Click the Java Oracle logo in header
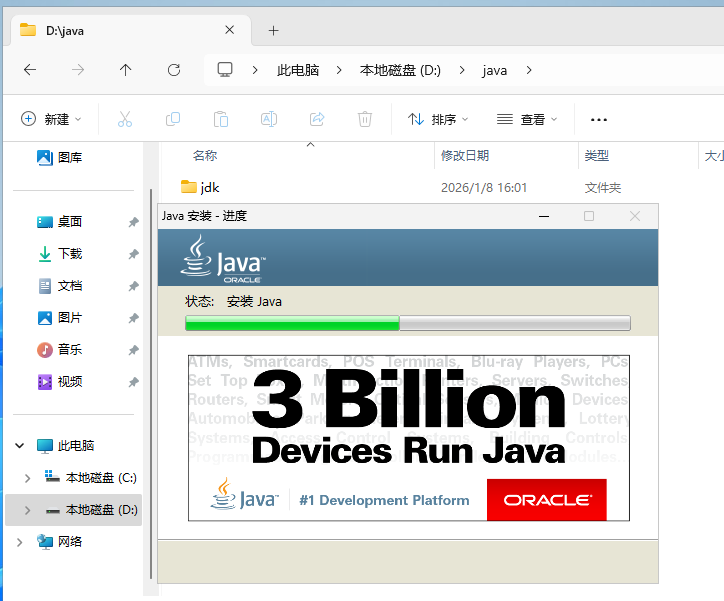The image size is (724, 601). [x=223, y=258]
